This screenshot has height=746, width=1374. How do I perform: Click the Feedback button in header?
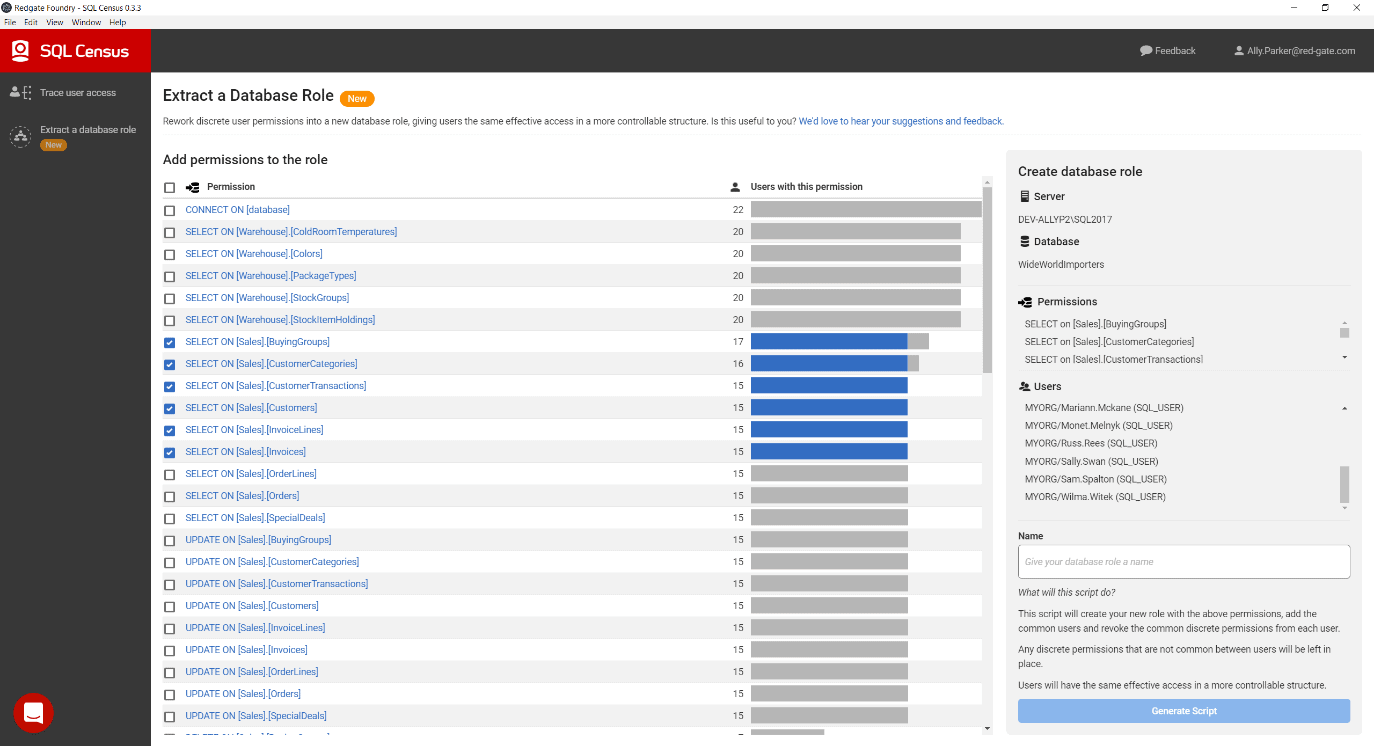1167,51
